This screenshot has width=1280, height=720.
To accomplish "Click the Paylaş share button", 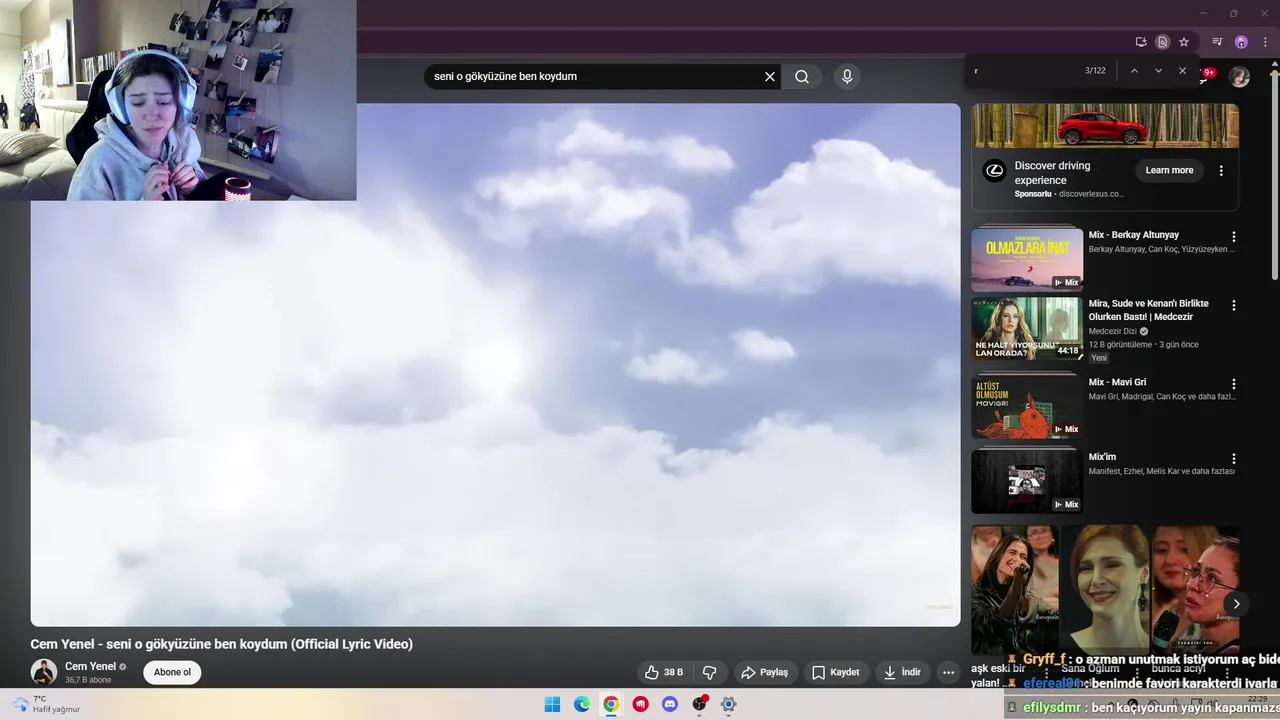I will click(x=765, y=672).
